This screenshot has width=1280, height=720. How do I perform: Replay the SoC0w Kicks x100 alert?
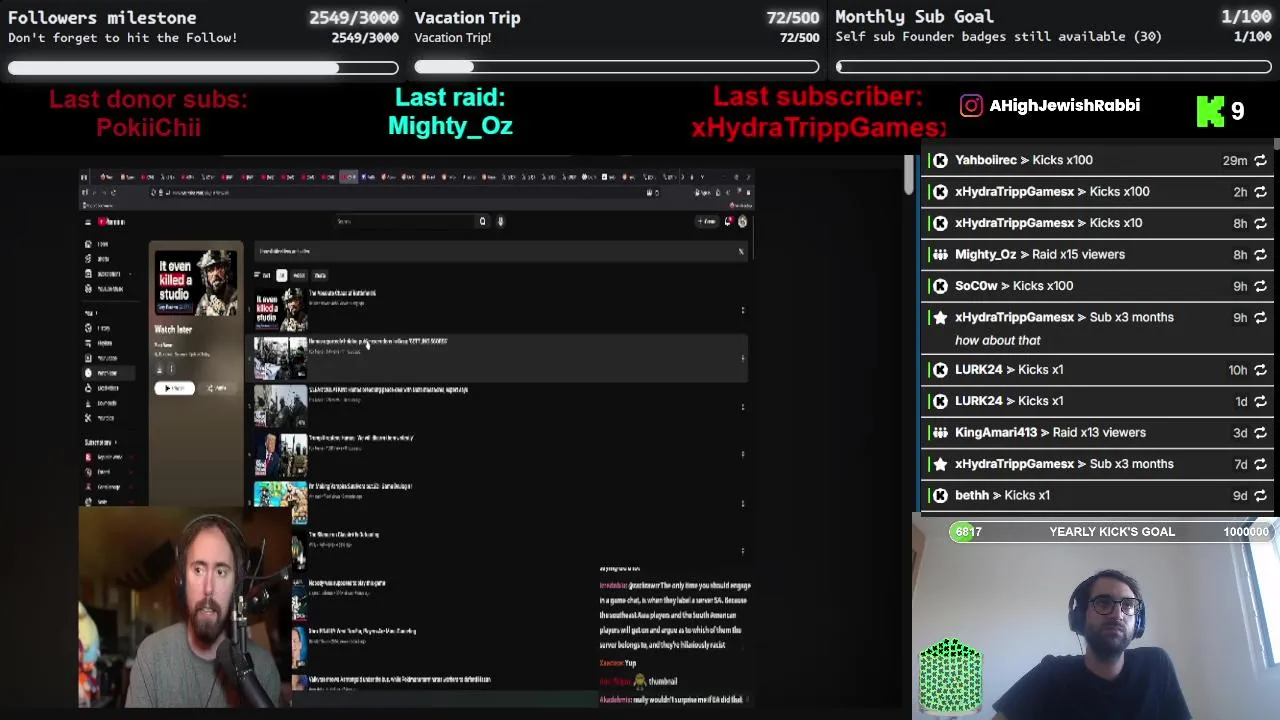pyautogui.click(x=1260, y=286)
